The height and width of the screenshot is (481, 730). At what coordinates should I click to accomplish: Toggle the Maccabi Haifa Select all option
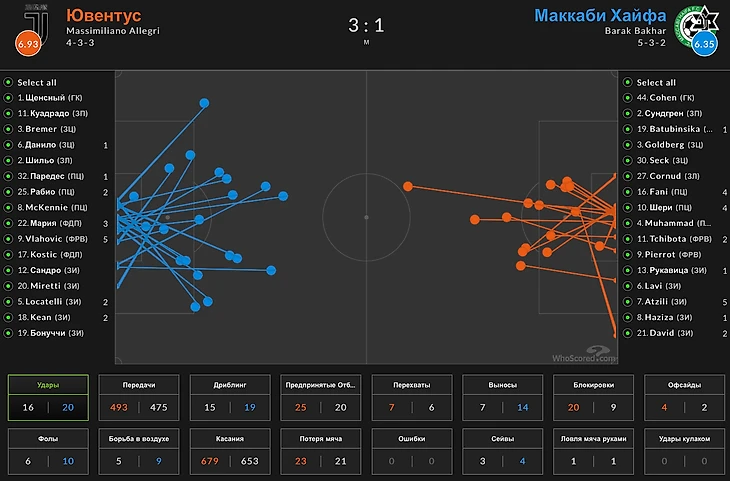click(627, 82)
